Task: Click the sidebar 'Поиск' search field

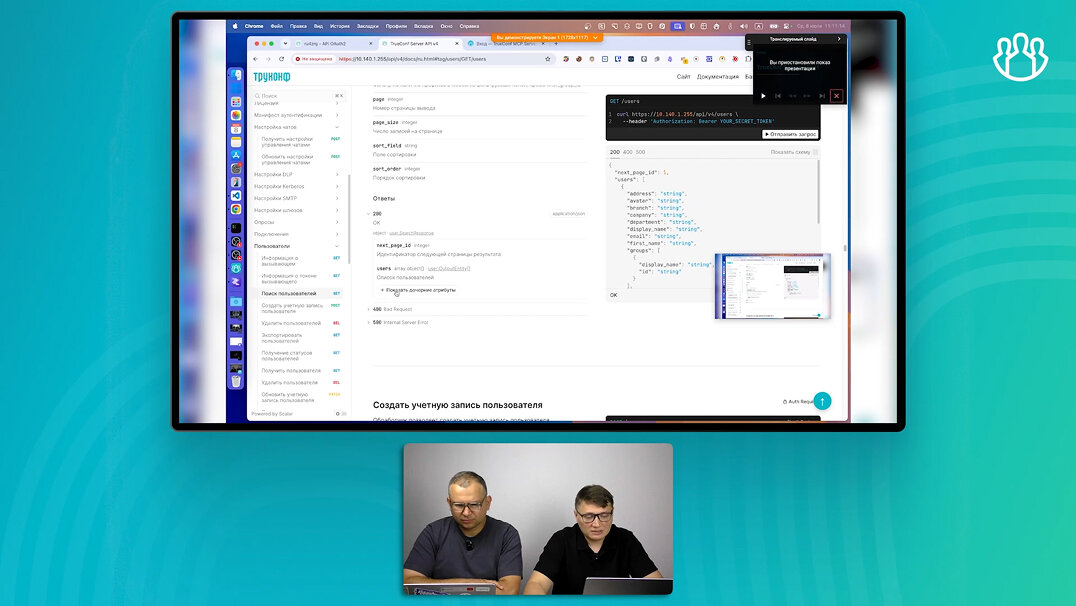Action: (x=299, y=95)
